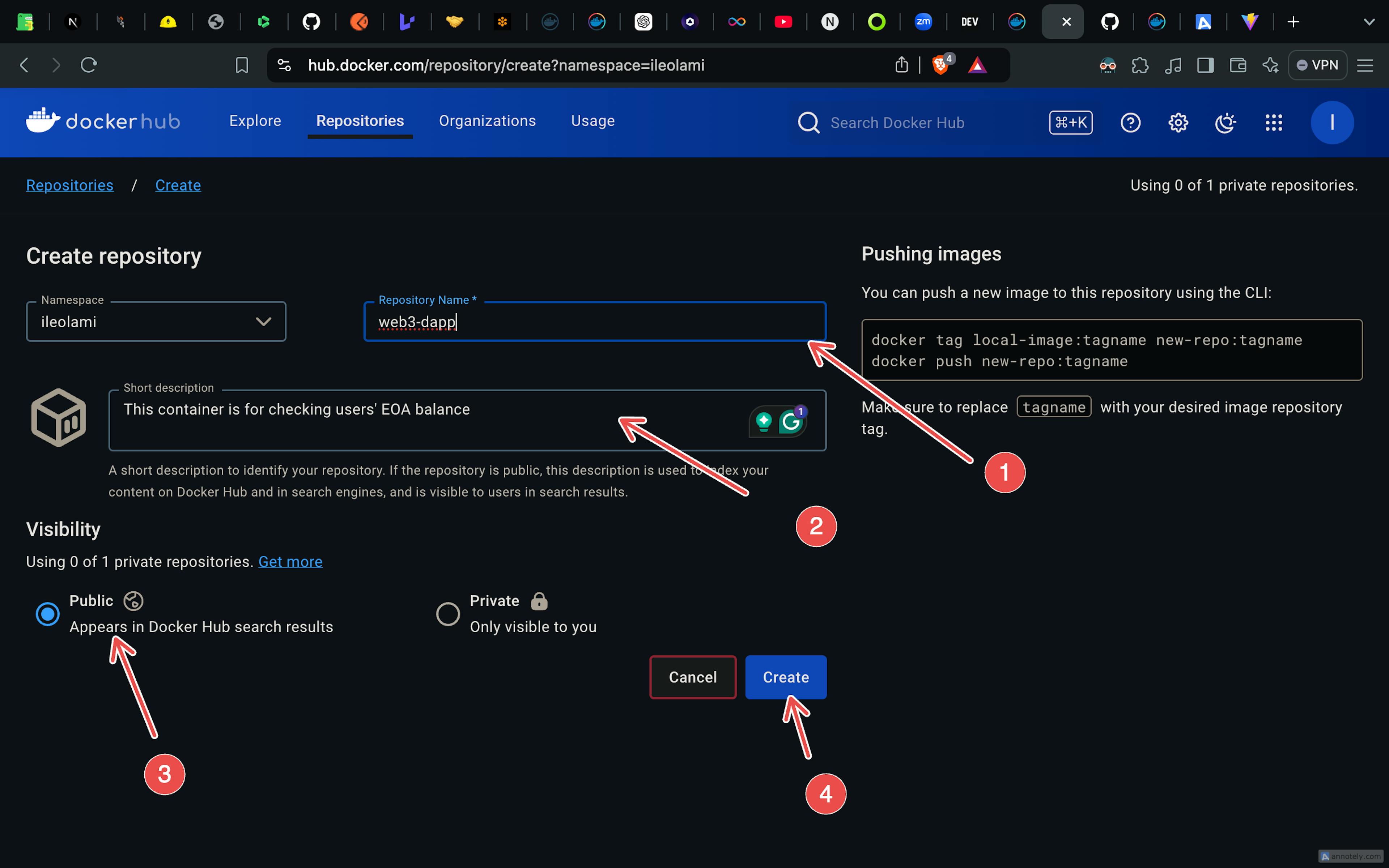Click the Create breadcrumb link
1389x868 pixels.
tap(178, 186)
